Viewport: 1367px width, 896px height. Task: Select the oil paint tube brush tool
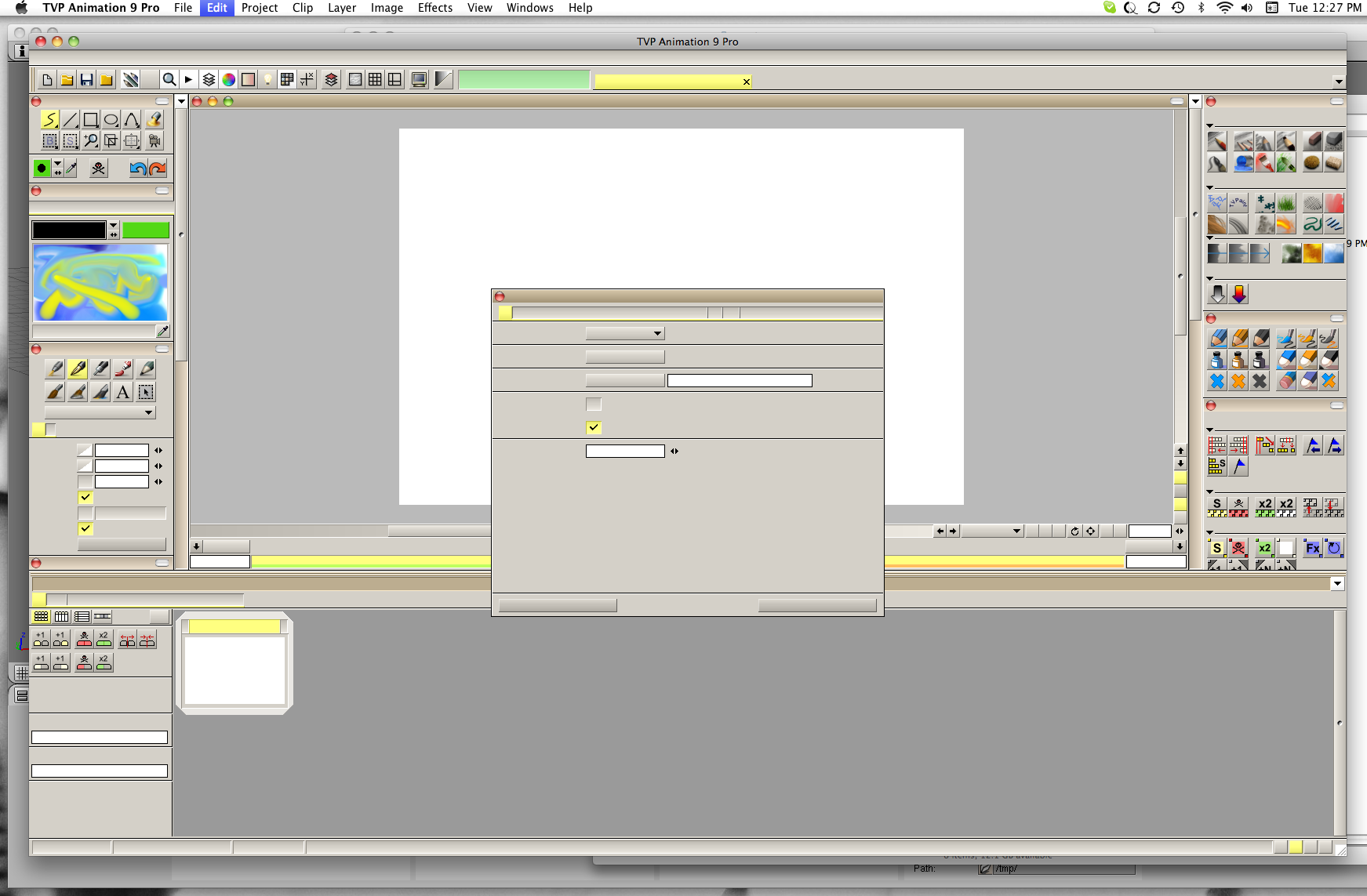click(123, 368)
